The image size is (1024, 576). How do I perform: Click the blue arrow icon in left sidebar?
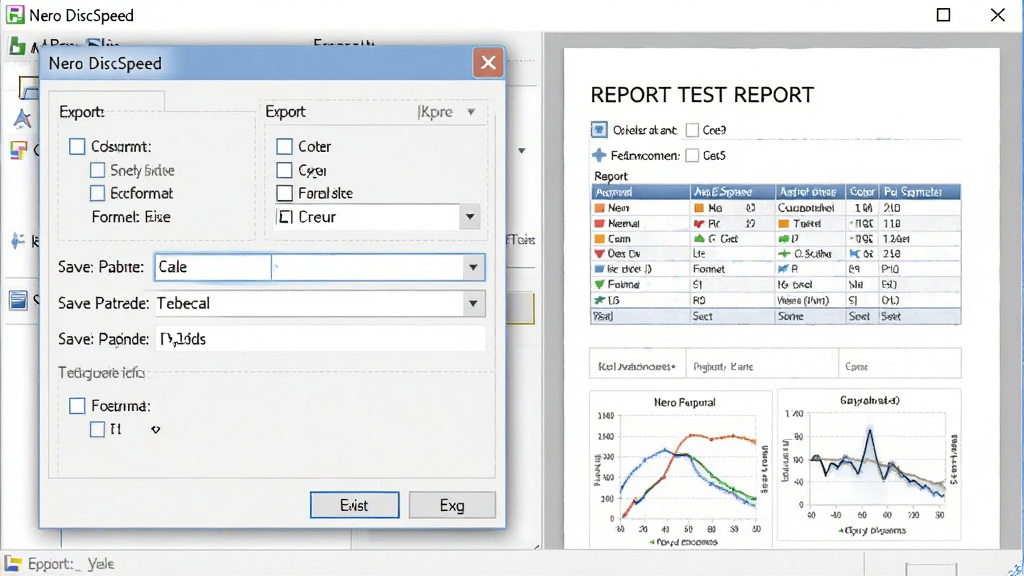18,240
